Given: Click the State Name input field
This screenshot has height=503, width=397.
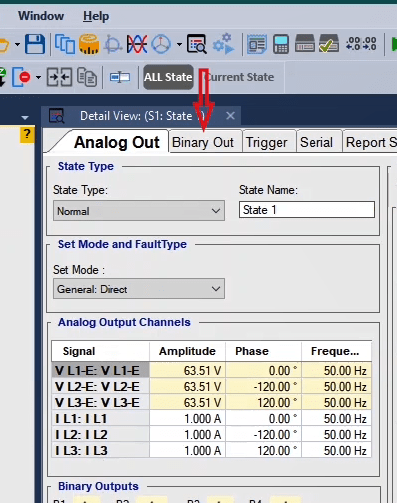Looking at the screenshot, I should pyautogui.click(x=307, y=210).
